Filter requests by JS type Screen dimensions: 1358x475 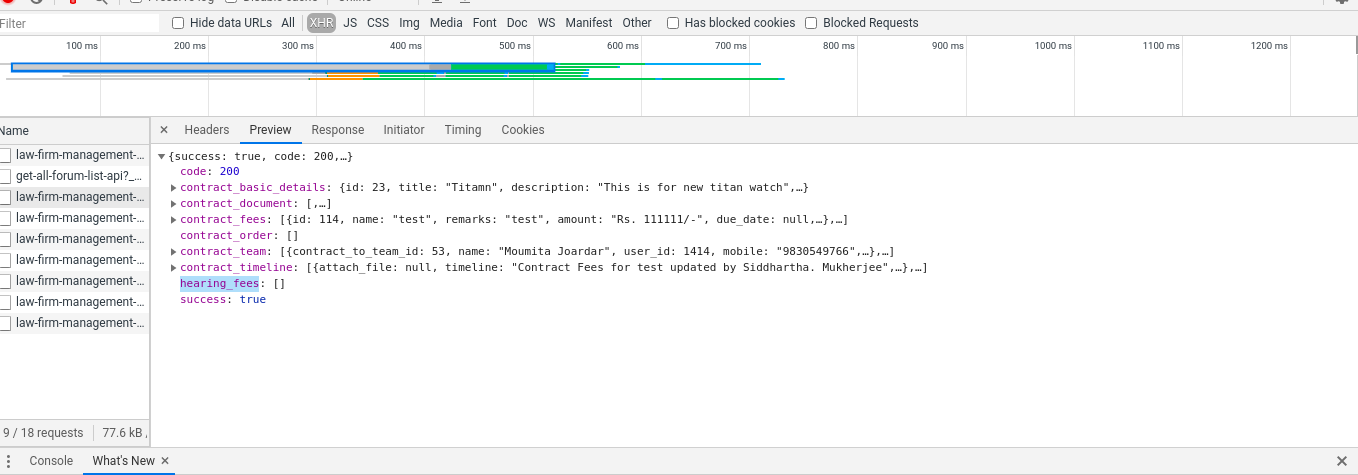point(350,23)
